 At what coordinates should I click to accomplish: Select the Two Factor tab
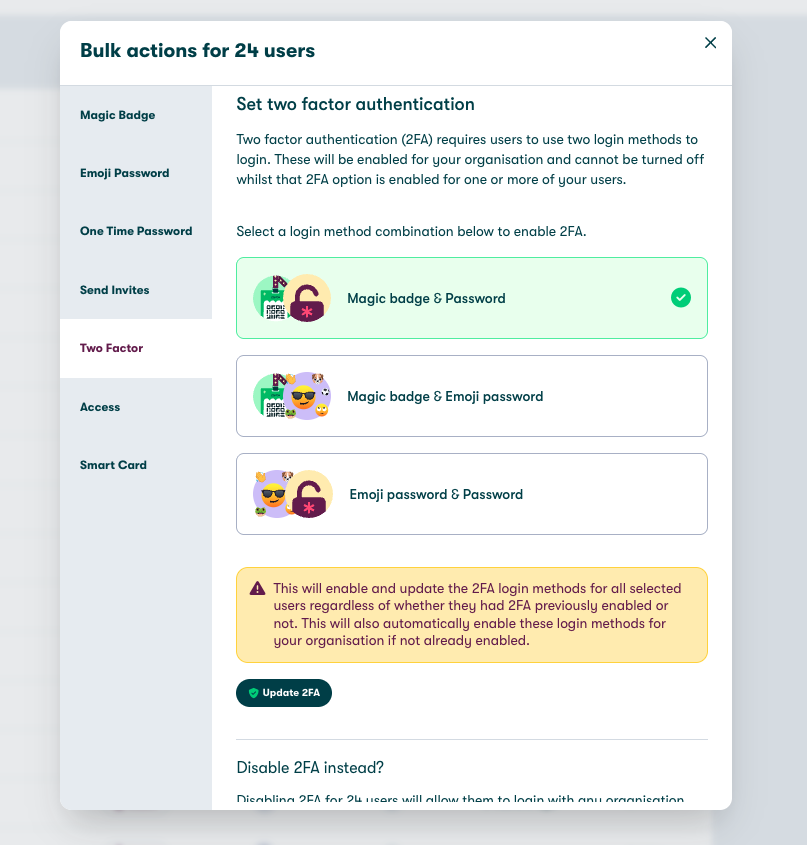point(136,348)
